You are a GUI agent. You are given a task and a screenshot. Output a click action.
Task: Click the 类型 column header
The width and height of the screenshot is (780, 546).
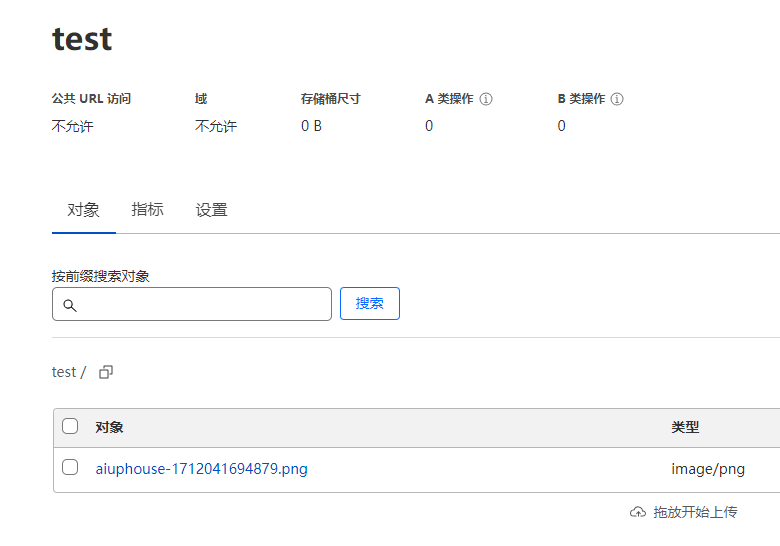[x=685, y=427]
